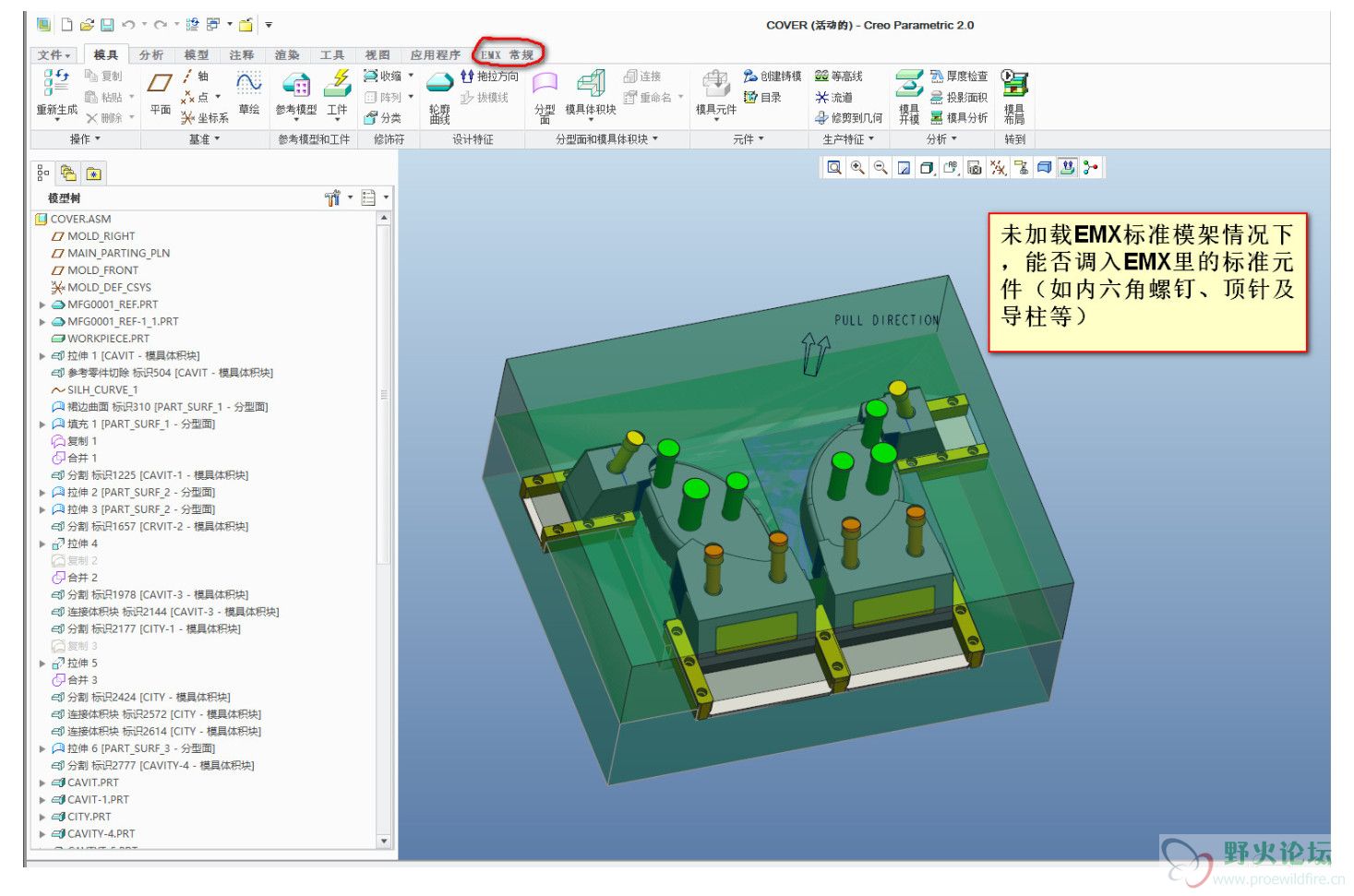The height and width of the screenshot is (896, 1354).
Task: Expand the 拉伸 4 tree node
Action: pyautogui.click(x=42, y=544)
